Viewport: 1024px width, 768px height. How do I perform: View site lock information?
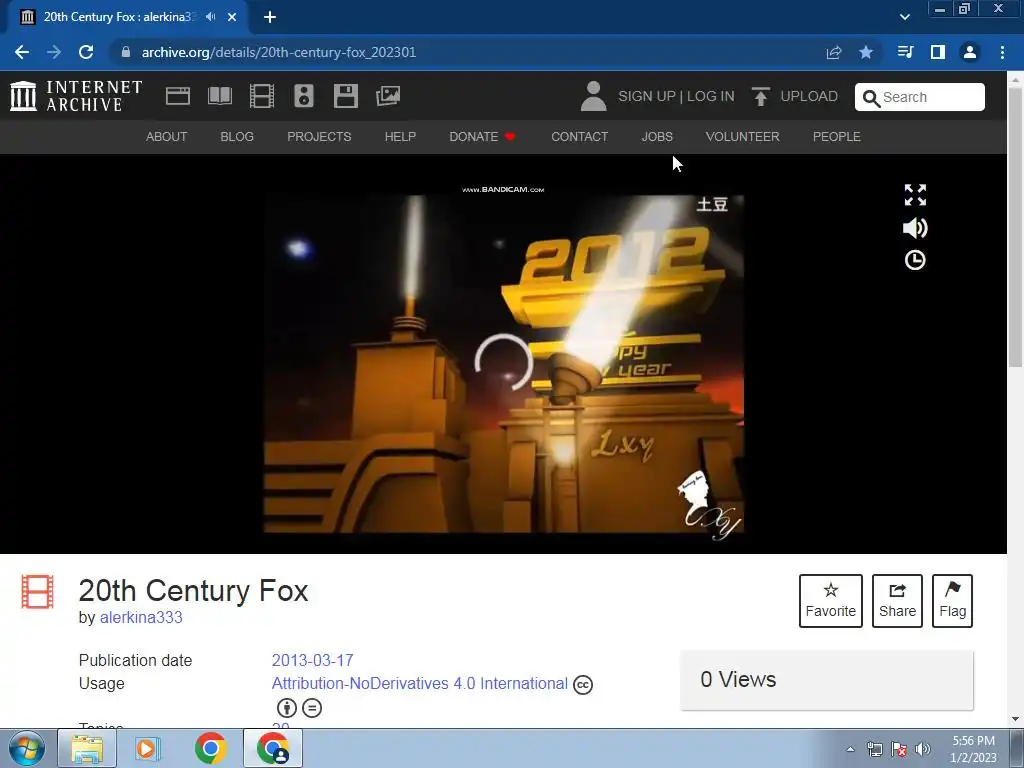pos(126,52)
